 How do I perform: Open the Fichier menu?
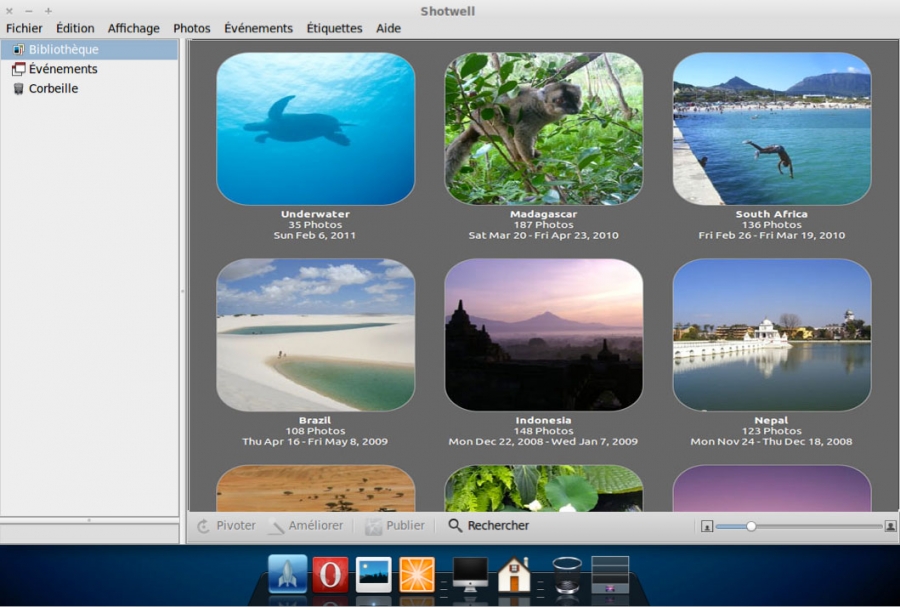click(24, 28)
